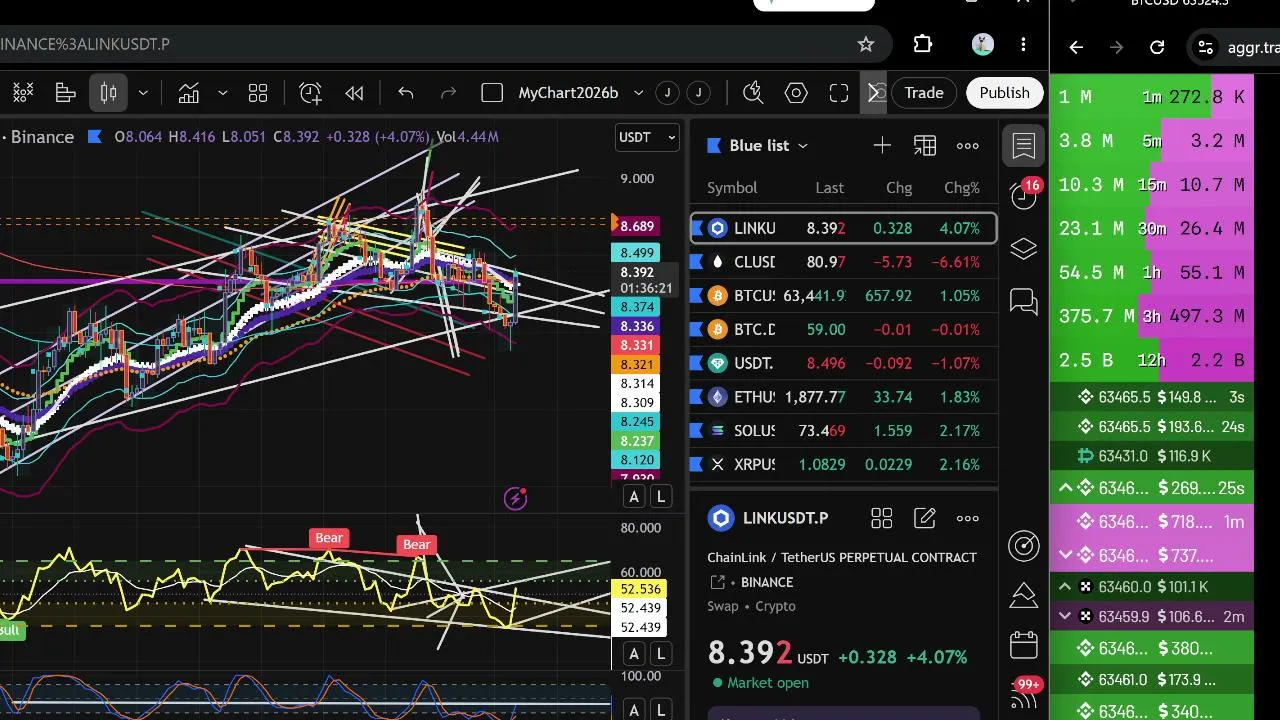This screenshot has height=720, width=1280.
Task: Toggle auto scale 'A' on main price chart
Action: click(634, 497)
